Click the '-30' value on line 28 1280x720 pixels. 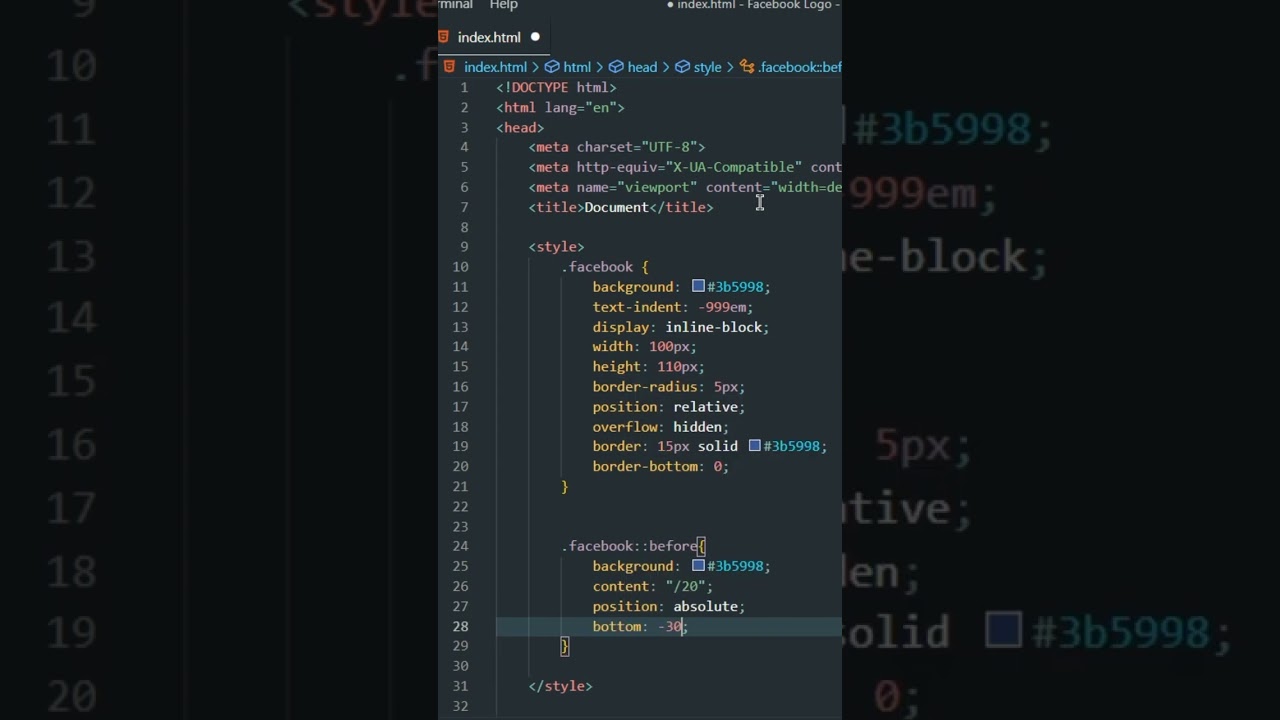click(669, 626)
